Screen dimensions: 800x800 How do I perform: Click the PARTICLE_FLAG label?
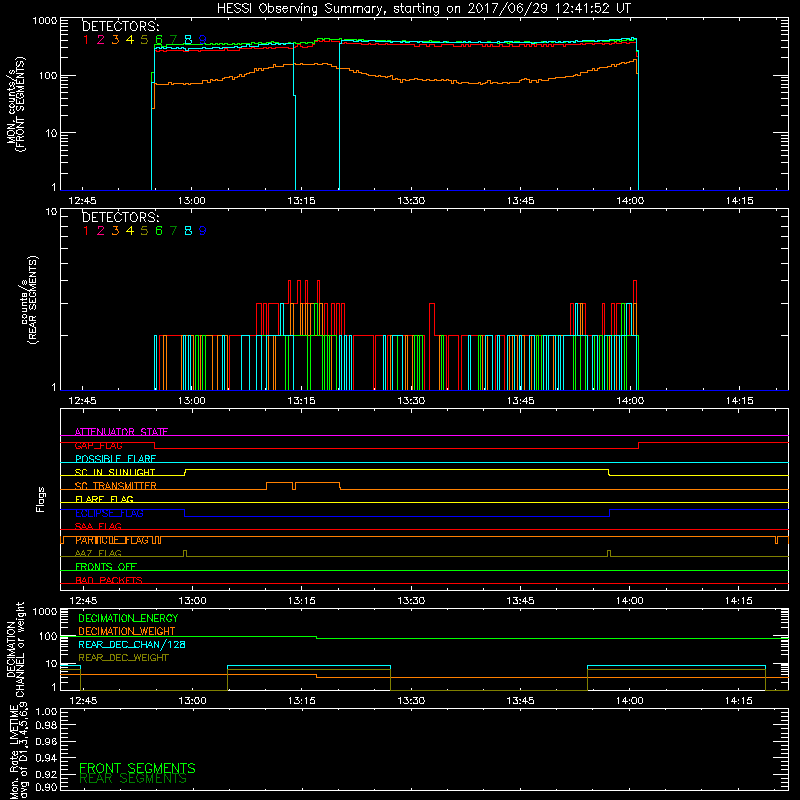(x=112, y=540)
